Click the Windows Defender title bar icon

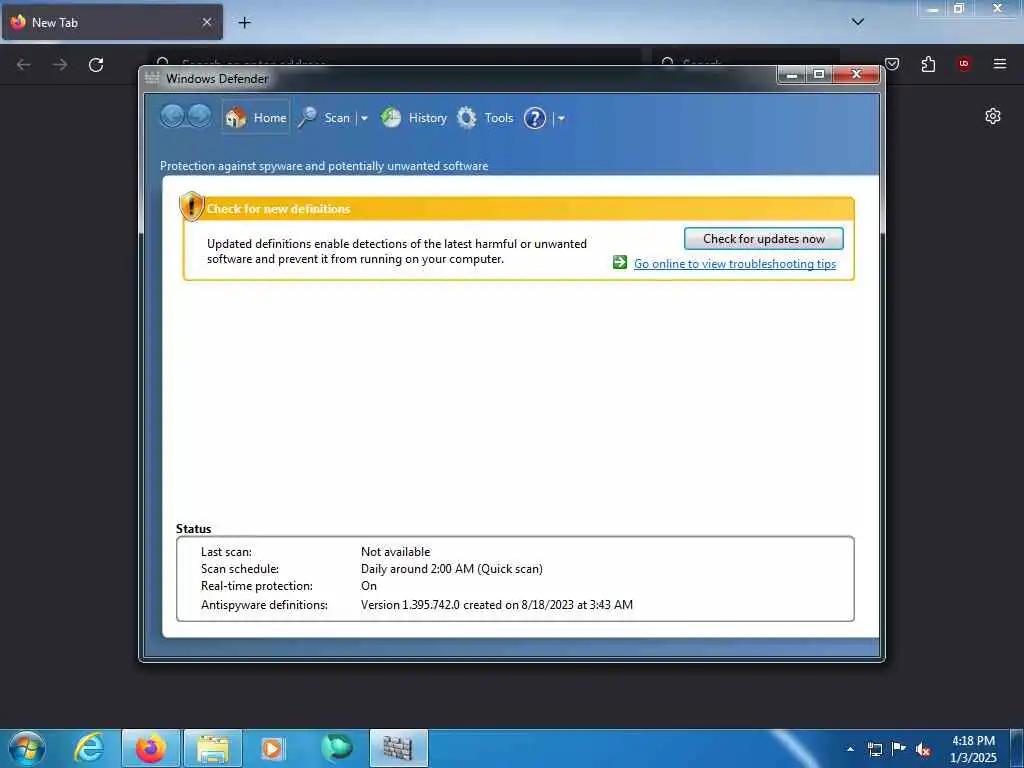(x=152, y=78)
